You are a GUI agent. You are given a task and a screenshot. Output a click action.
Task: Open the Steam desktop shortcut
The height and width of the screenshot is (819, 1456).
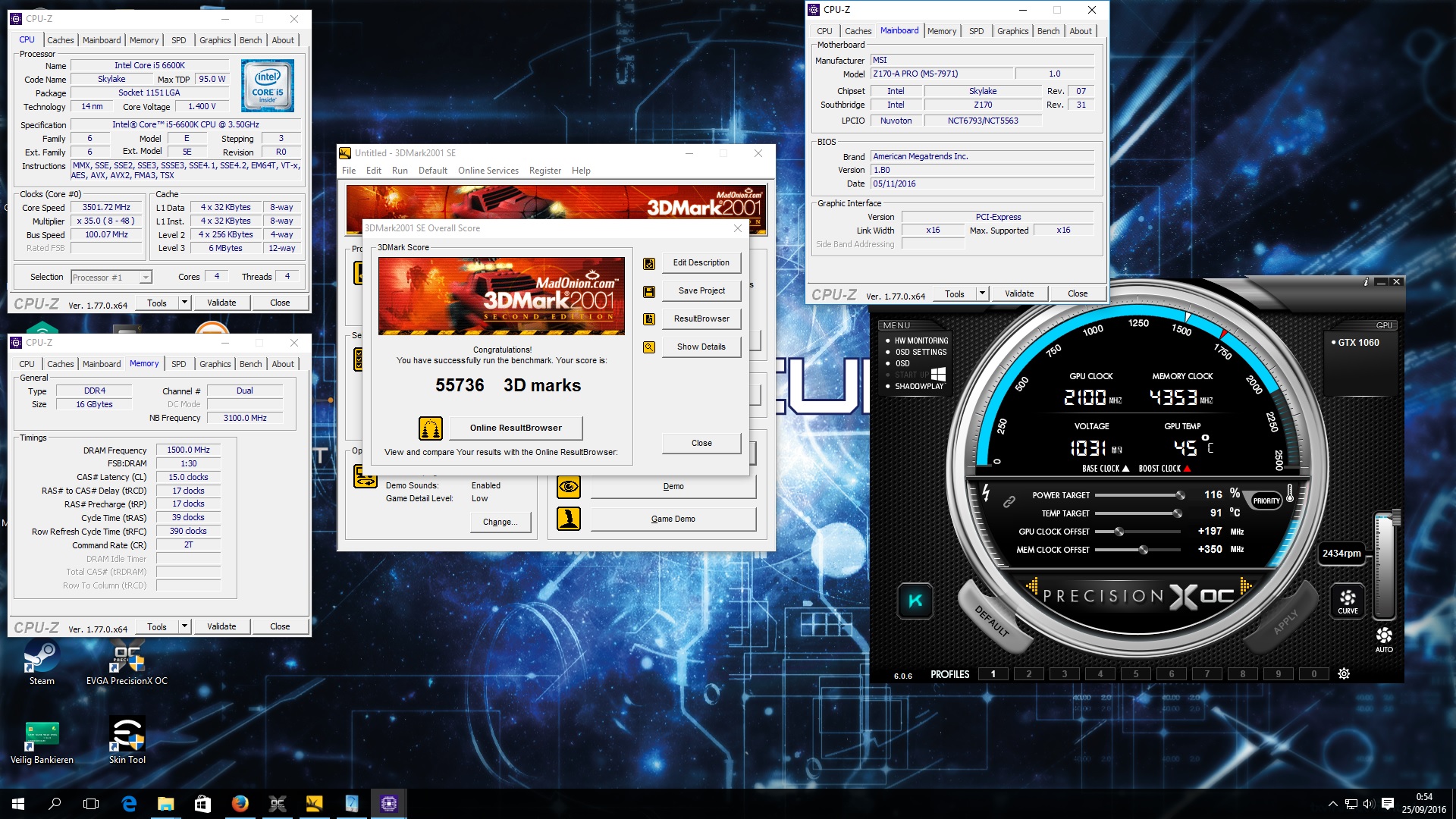pyautogui.click(x=42, y=663)
